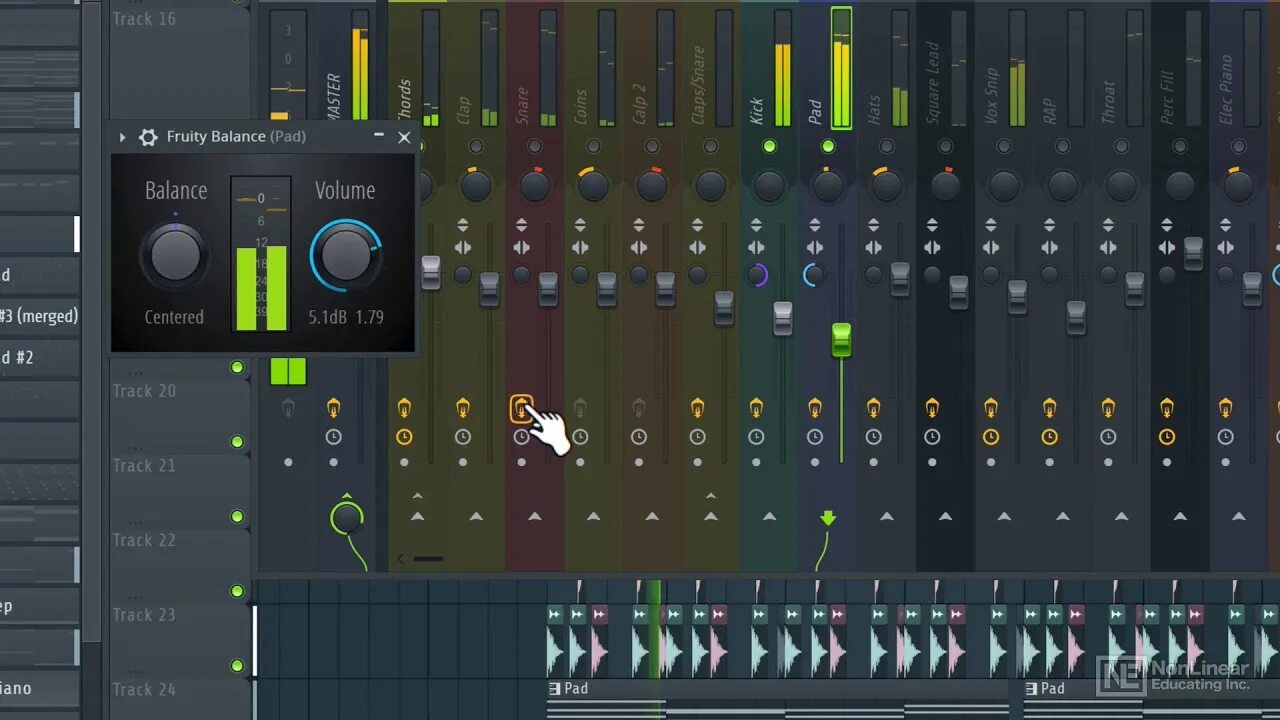The image size is (1280, 720).
Task: Click the Pad track volume fader
Action: (x=841, y=340)
